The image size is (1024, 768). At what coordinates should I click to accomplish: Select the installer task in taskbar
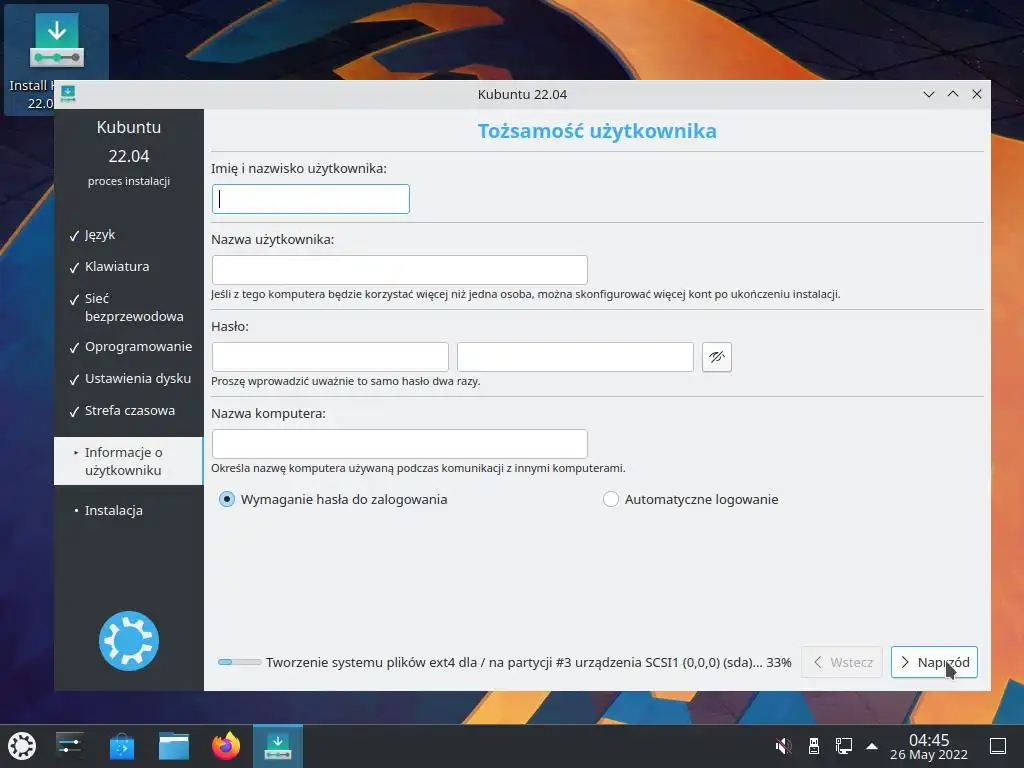tap(278, 746)
